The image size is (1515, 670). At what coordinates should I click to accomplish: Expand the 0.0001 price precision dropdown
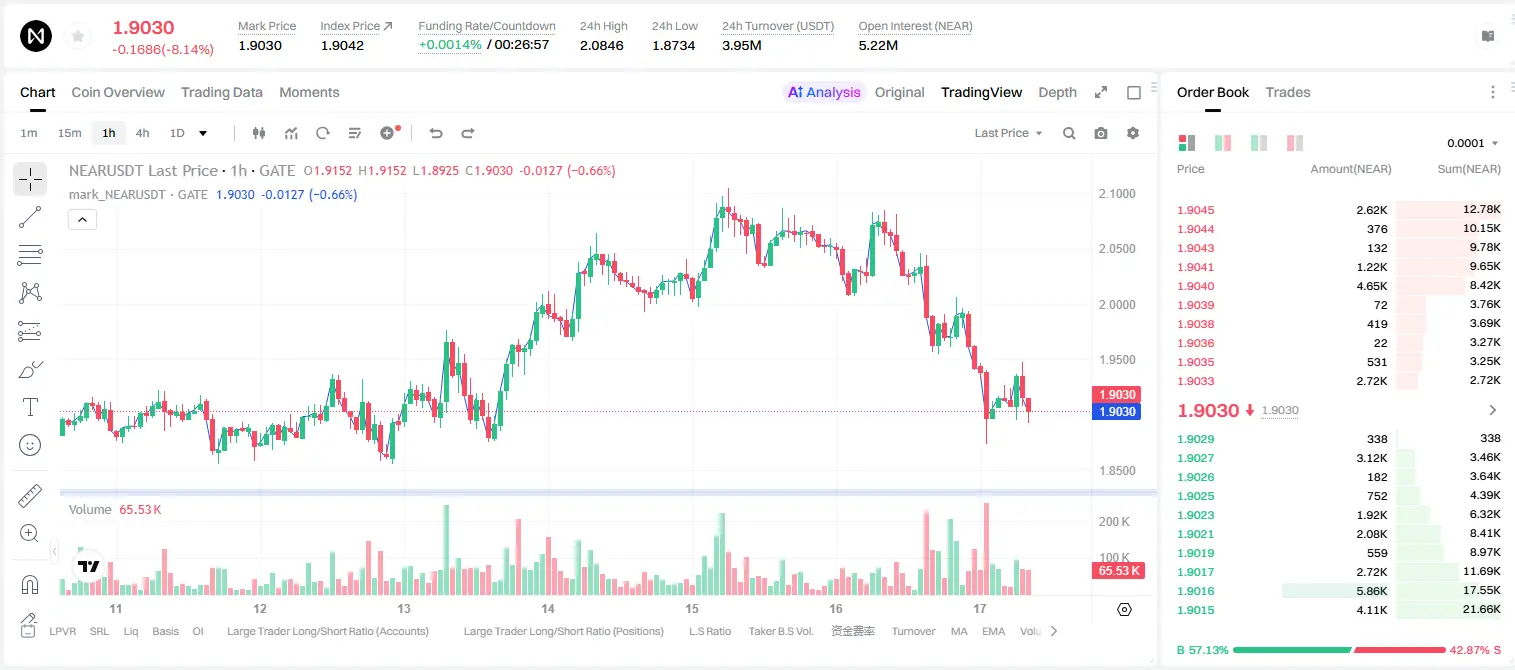click(x=1473, y=143)
